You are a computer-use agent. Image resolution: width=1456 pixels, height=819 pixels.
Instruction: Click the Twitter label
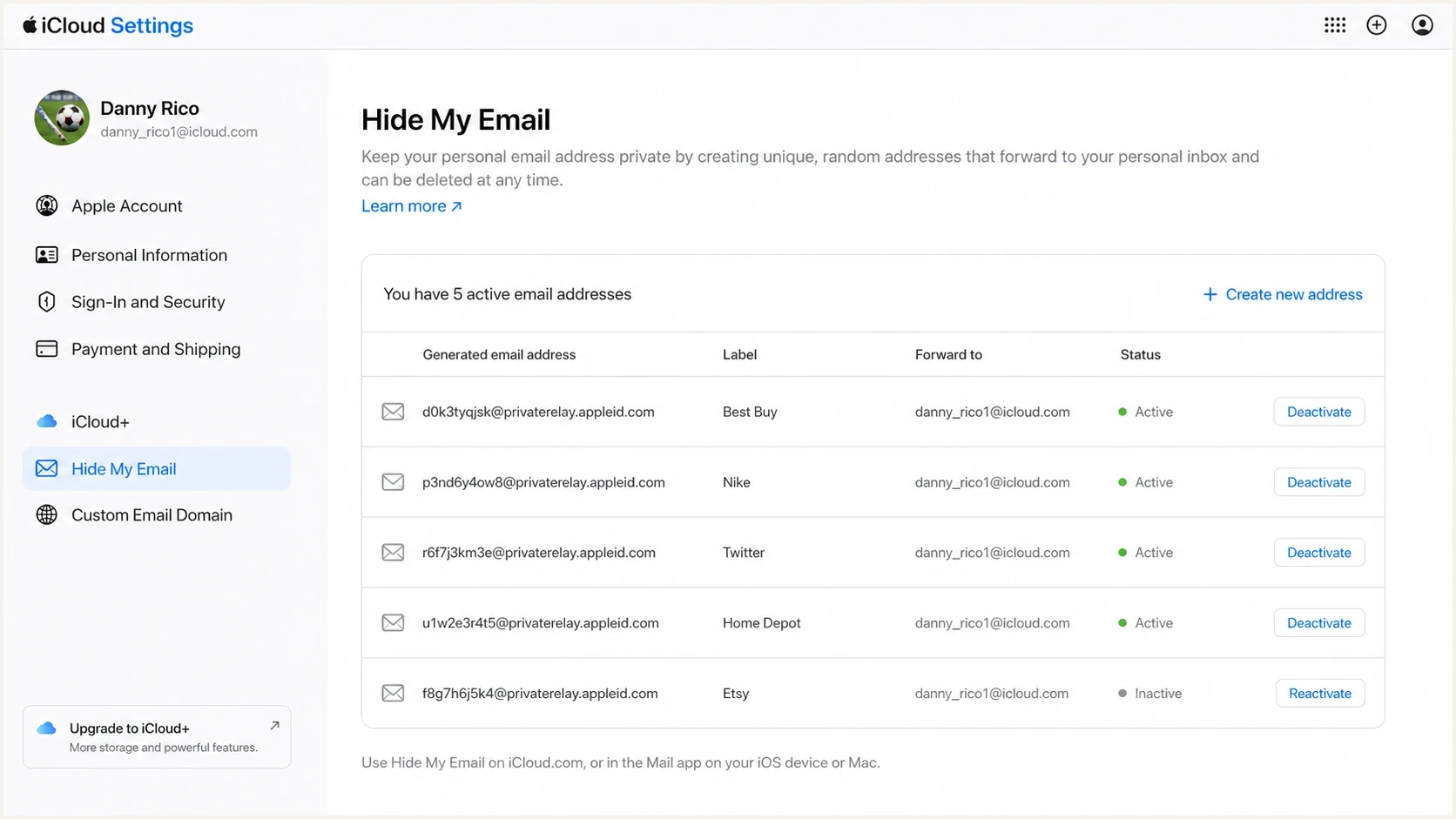click(x=744, y=553)
